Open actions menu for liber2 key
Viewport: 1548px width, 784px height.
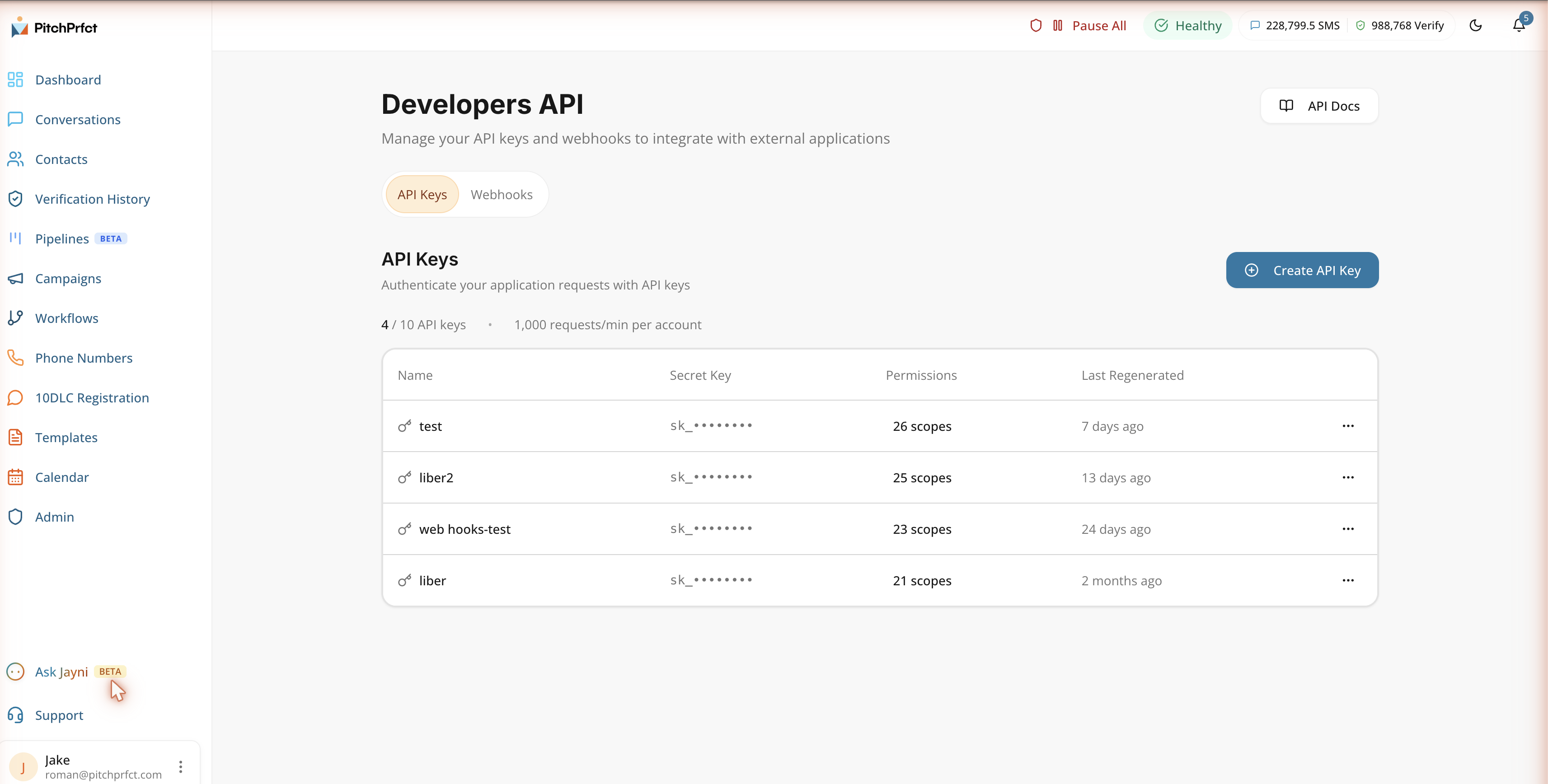(1348, 478)
